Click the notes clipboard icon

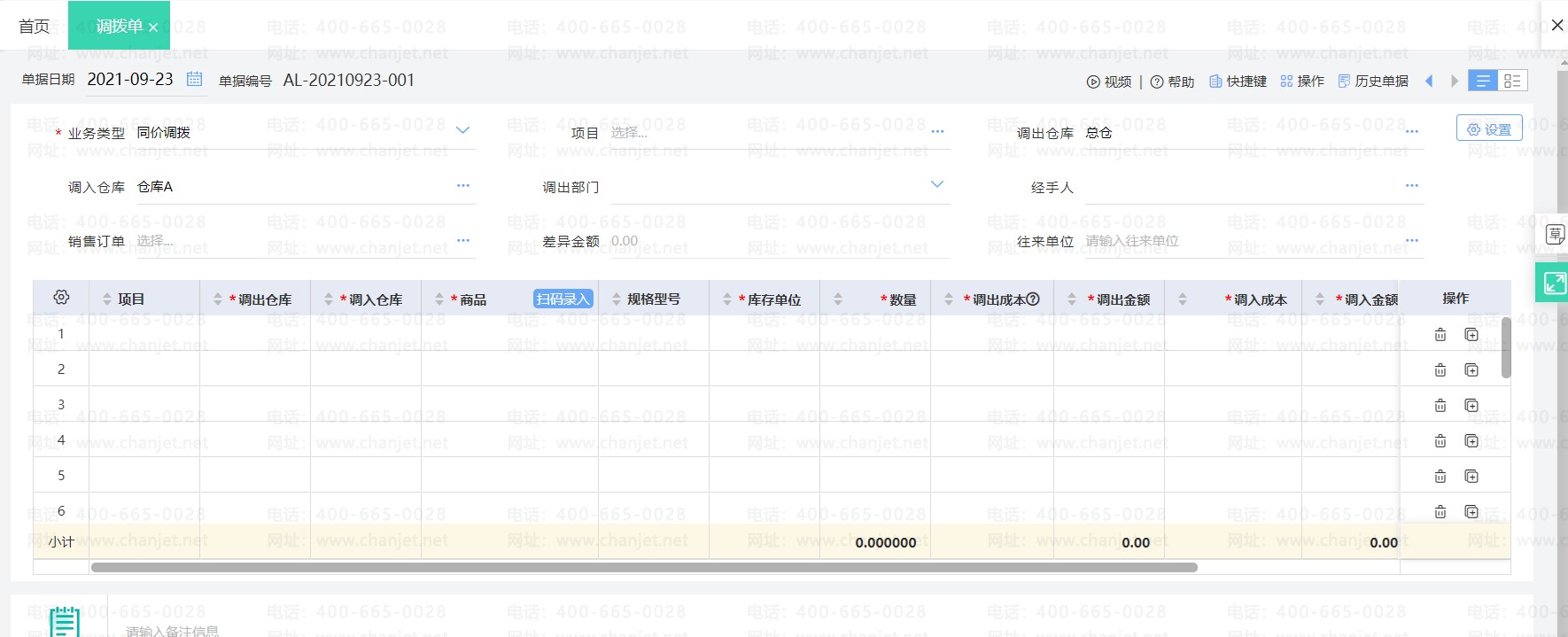point(64,621)
